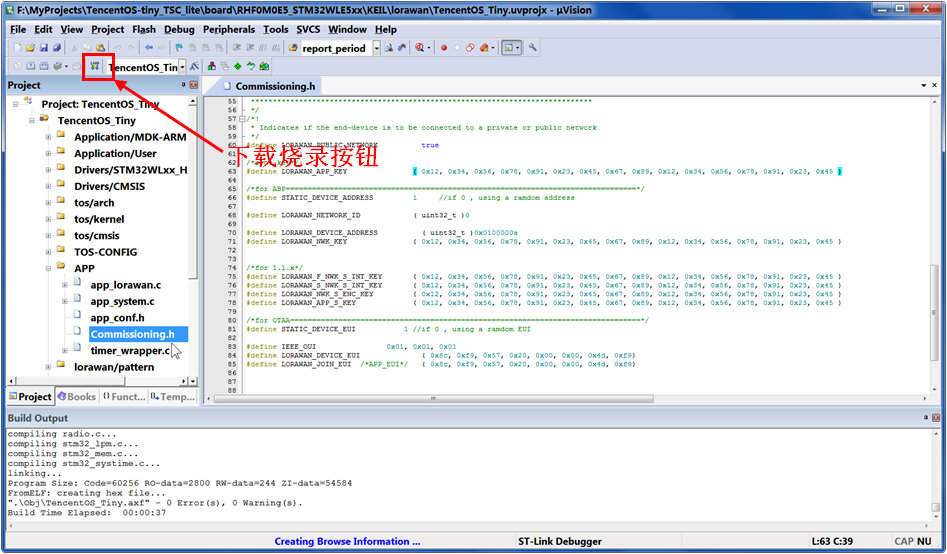The image size is (947, 554).
Task: Expand the tos/kernel folder
Action: point(48,219)
